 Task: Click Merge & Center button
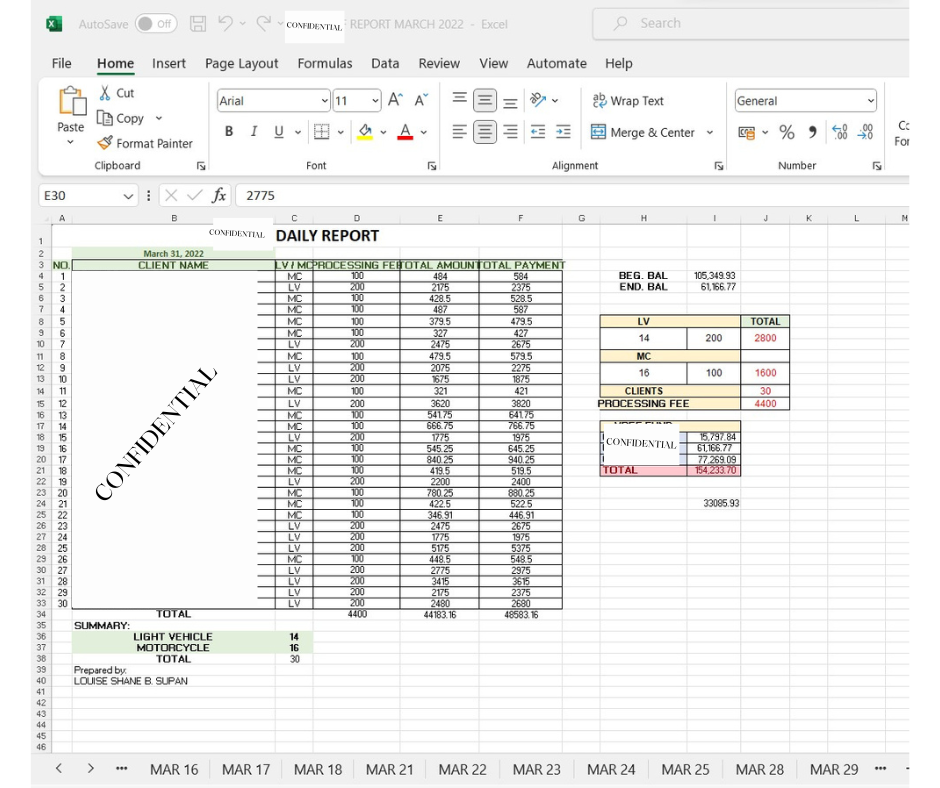(x=642, y=132)
